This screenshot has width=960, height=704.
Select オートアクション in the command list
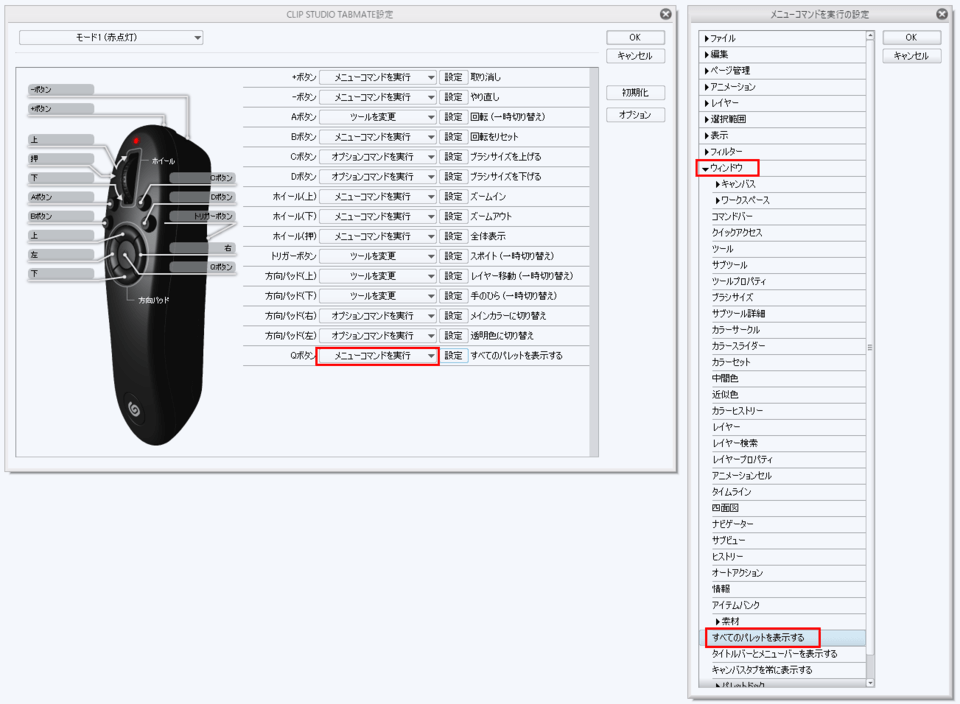tap(782, 573)
